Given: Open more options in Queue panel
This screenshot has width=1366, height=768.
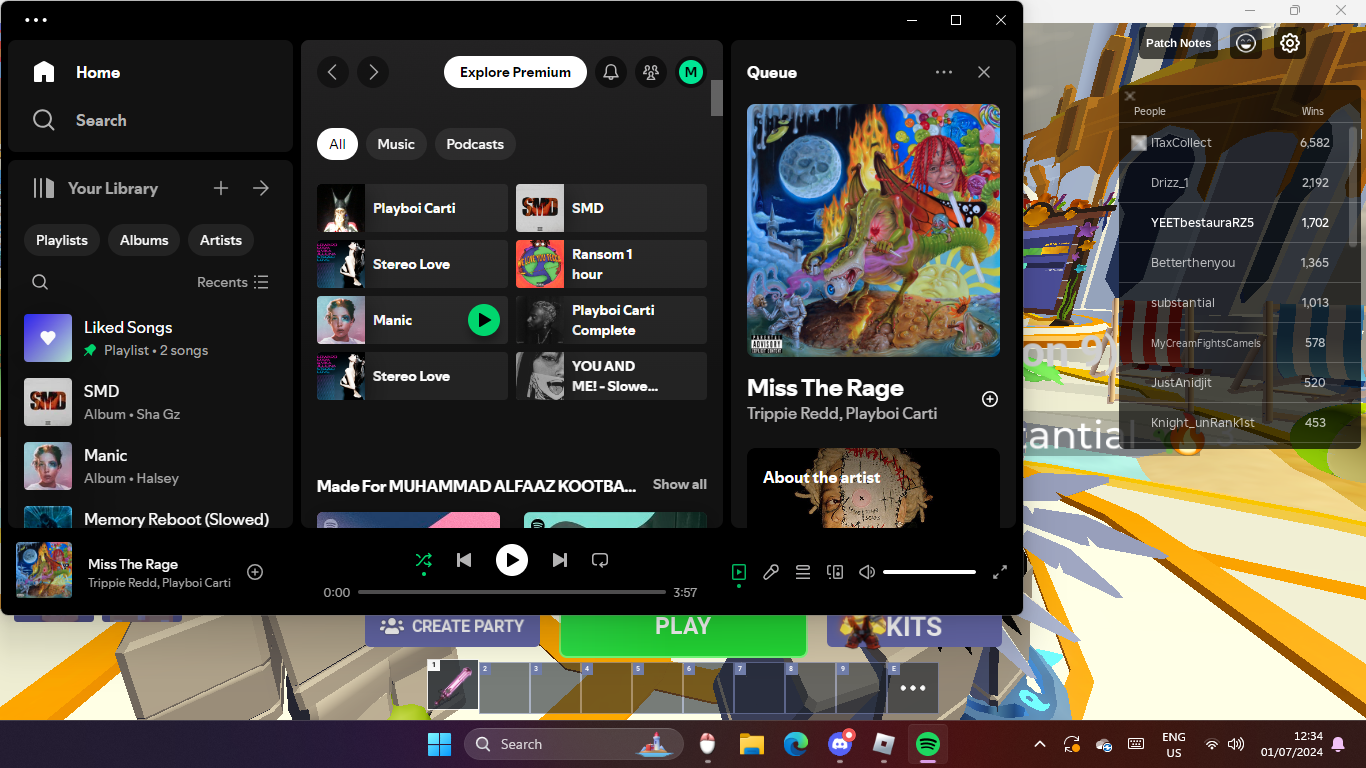Looking at the screenshot, I should (x=944, y=72).
